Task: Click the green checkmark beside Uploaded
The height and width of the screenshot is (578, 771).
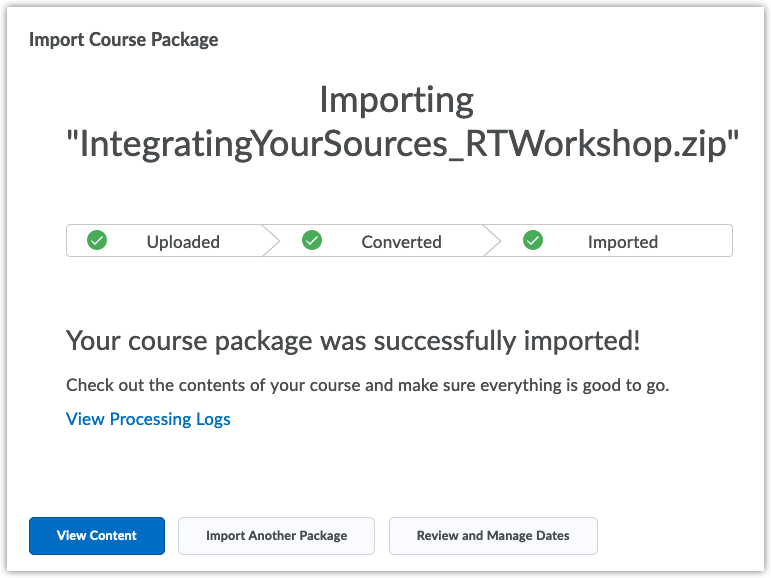Action: click(97, 240)
